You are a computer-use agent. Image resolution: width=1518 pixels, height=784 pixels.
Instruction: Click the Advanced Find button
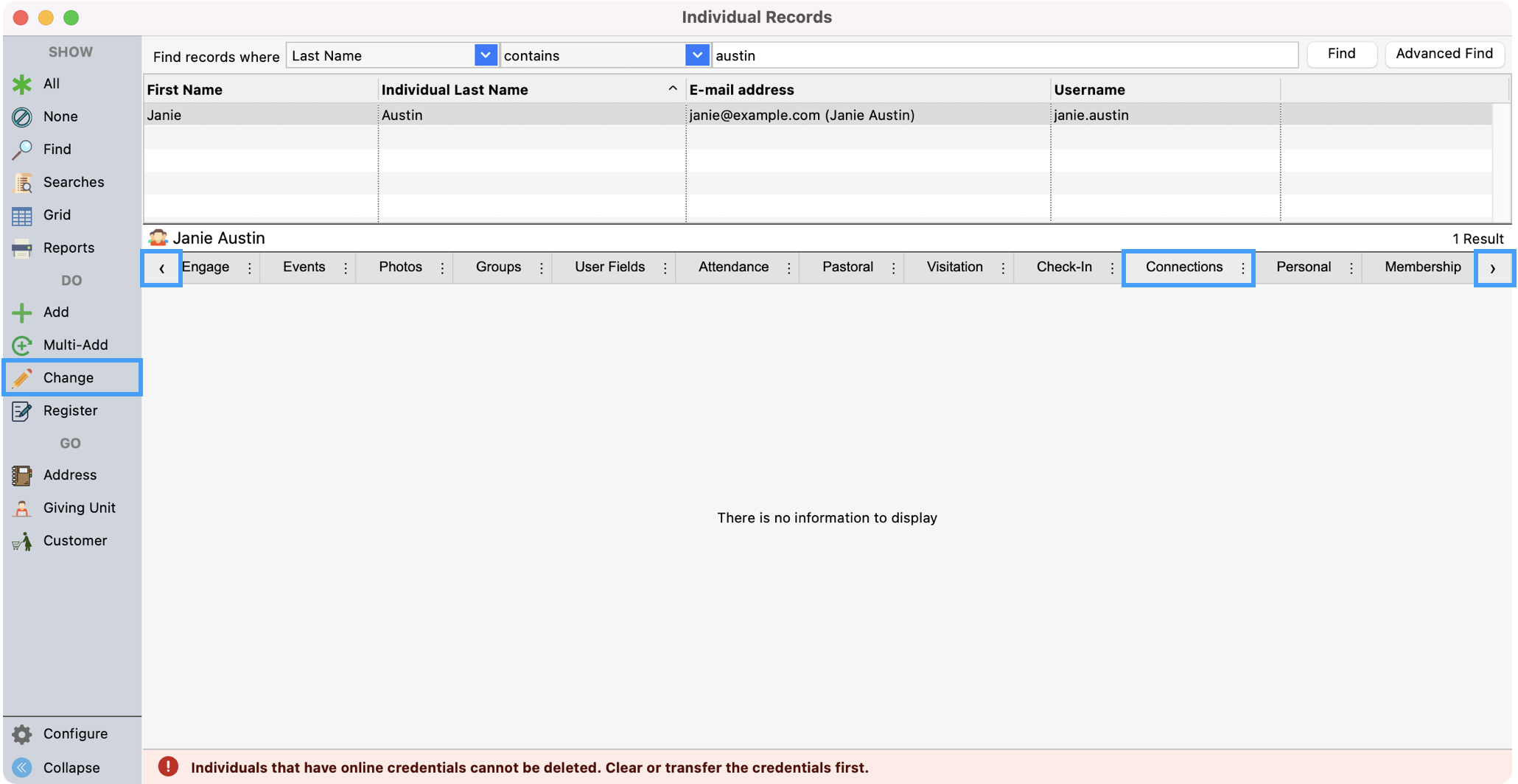(x=1444, y=54)
